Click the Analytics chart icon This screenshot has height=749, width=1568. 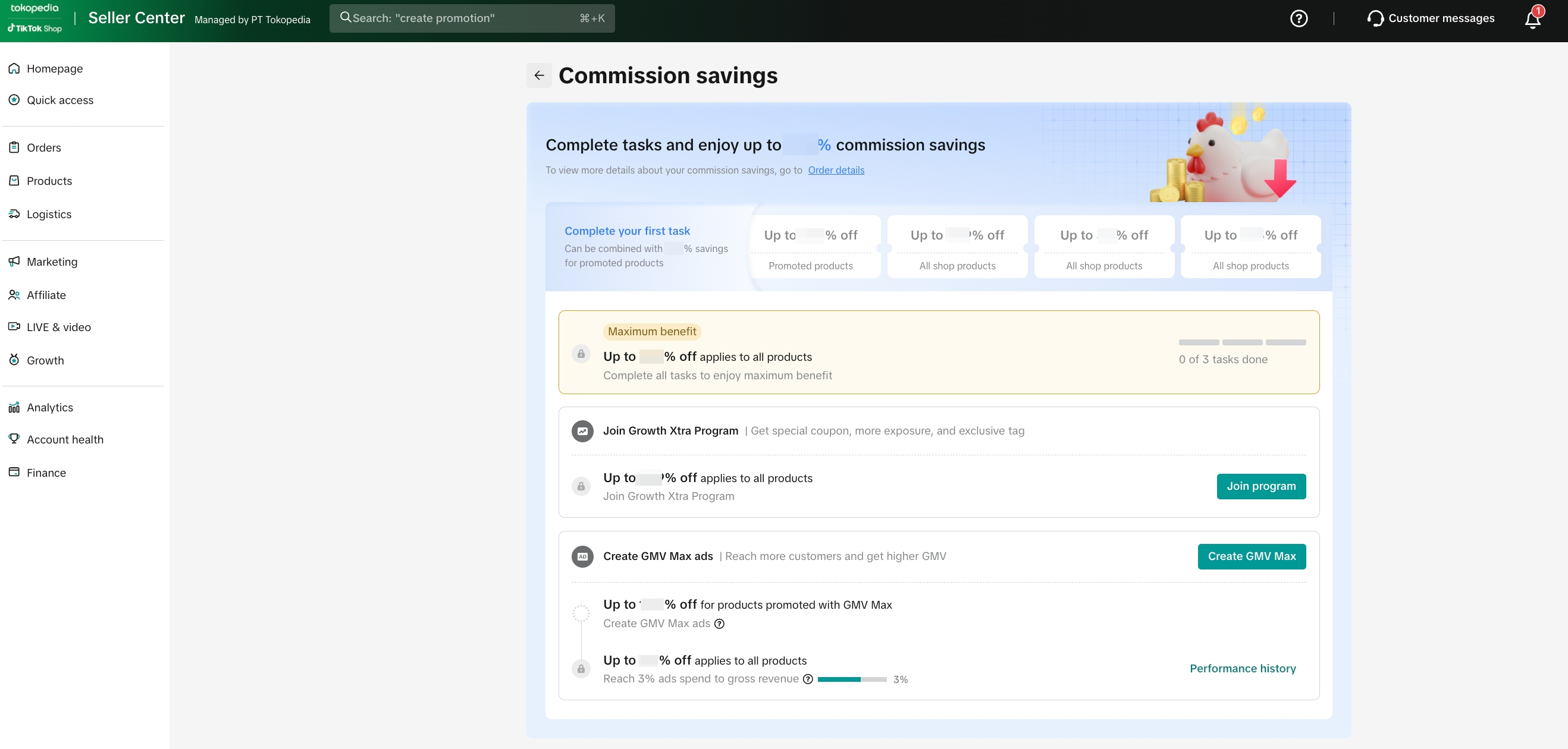point(14,407)
